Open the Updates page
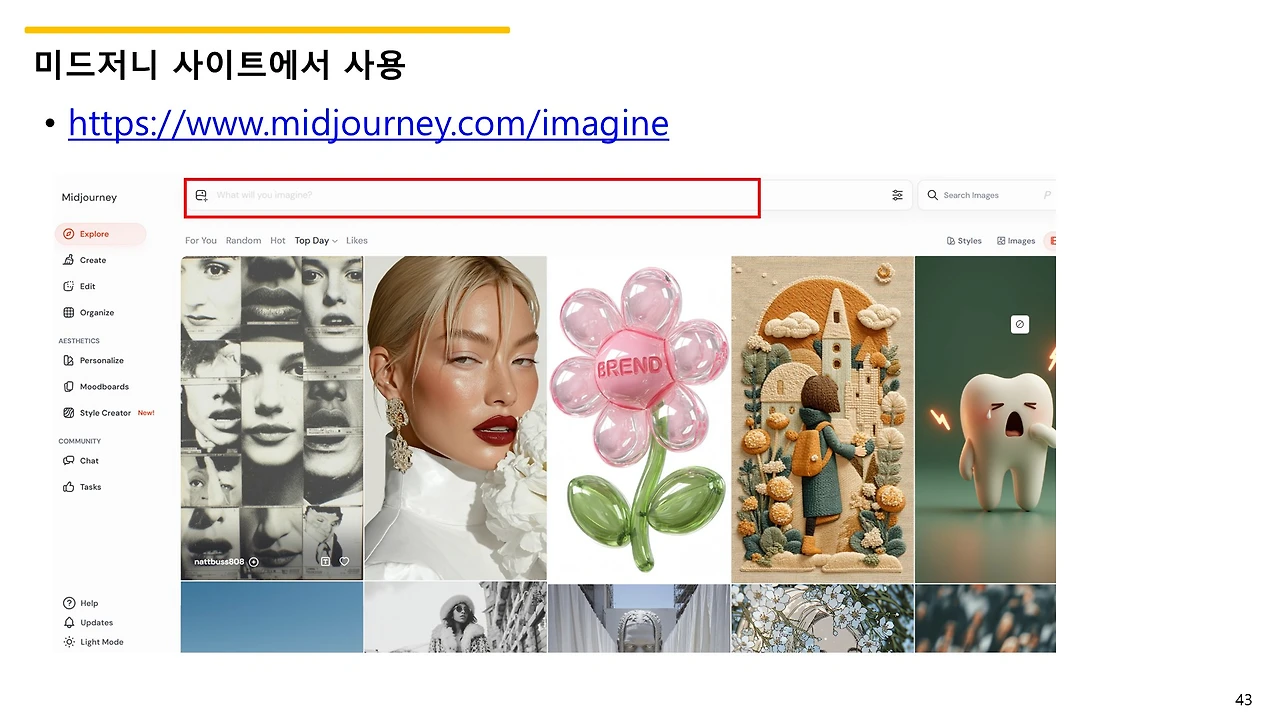 95,622
